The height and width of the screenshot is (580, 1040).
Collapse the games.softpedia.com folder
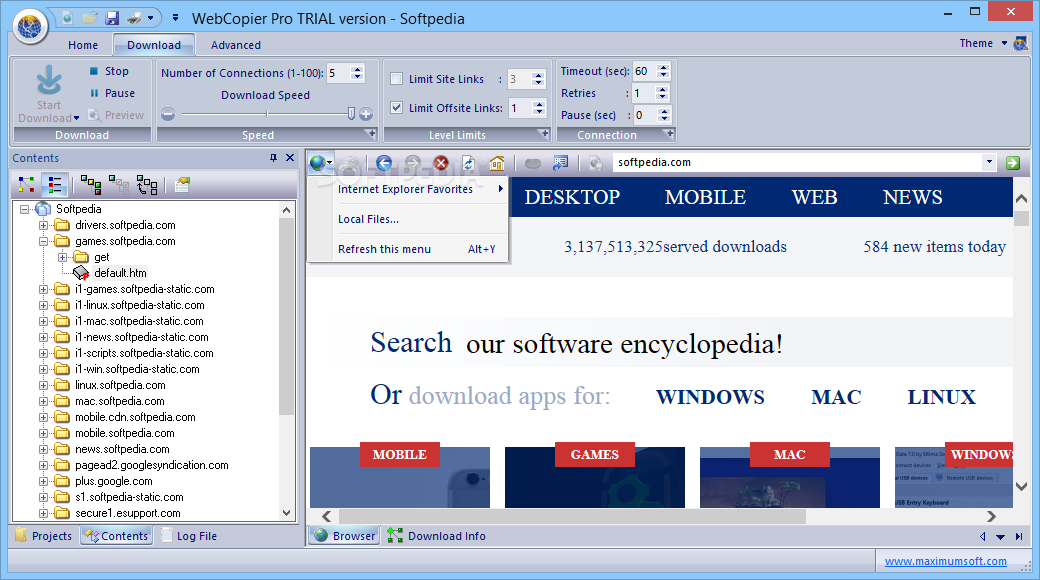(43, 241)
